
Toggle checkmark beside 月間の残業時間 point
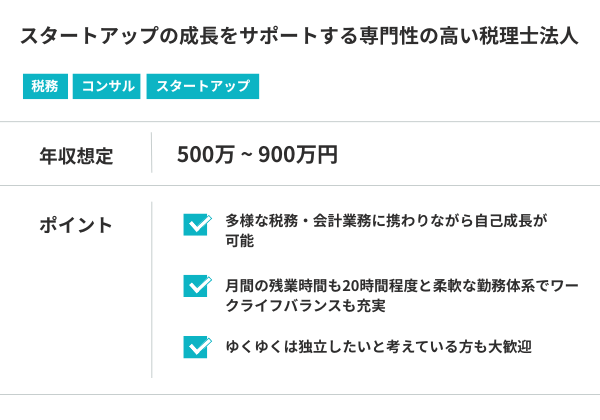coord(196,287)
